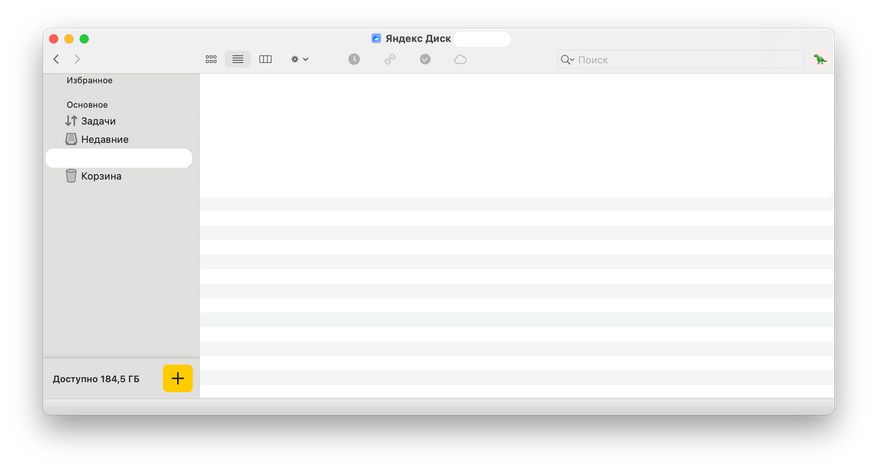Click the checkmark circle toolbar icon

point(425,59)
